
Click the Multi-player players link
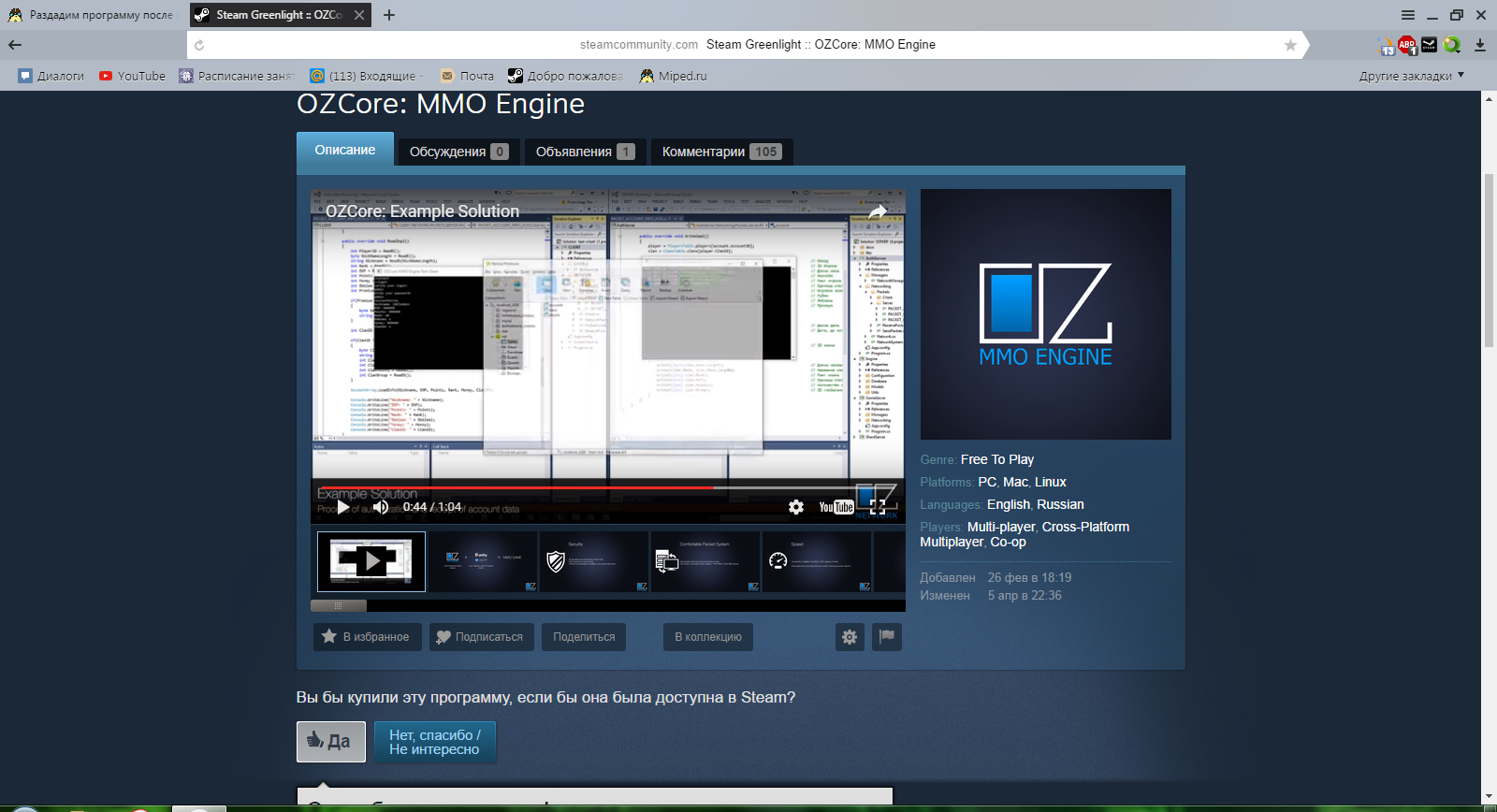pyautogui.click(x=1001, y=527)
